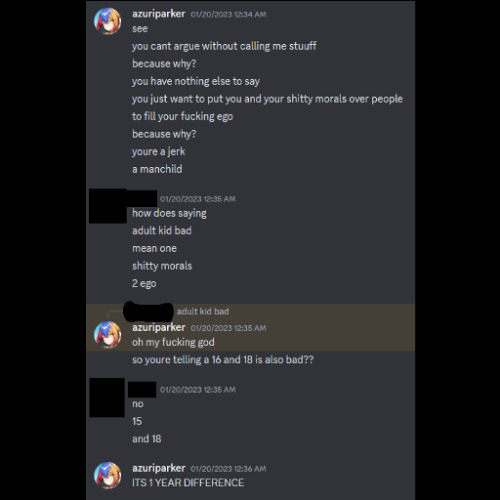
Task: Click the azuriparker name above 'oh my fucking god'
Action: (158, 328)
